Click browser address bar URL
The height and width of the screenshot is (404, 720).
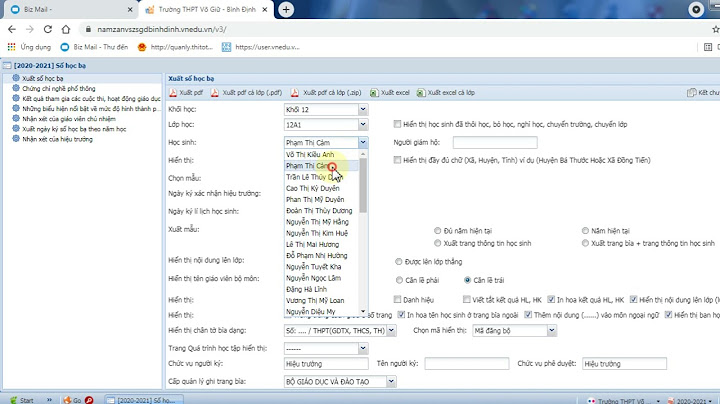pos(162,29)
